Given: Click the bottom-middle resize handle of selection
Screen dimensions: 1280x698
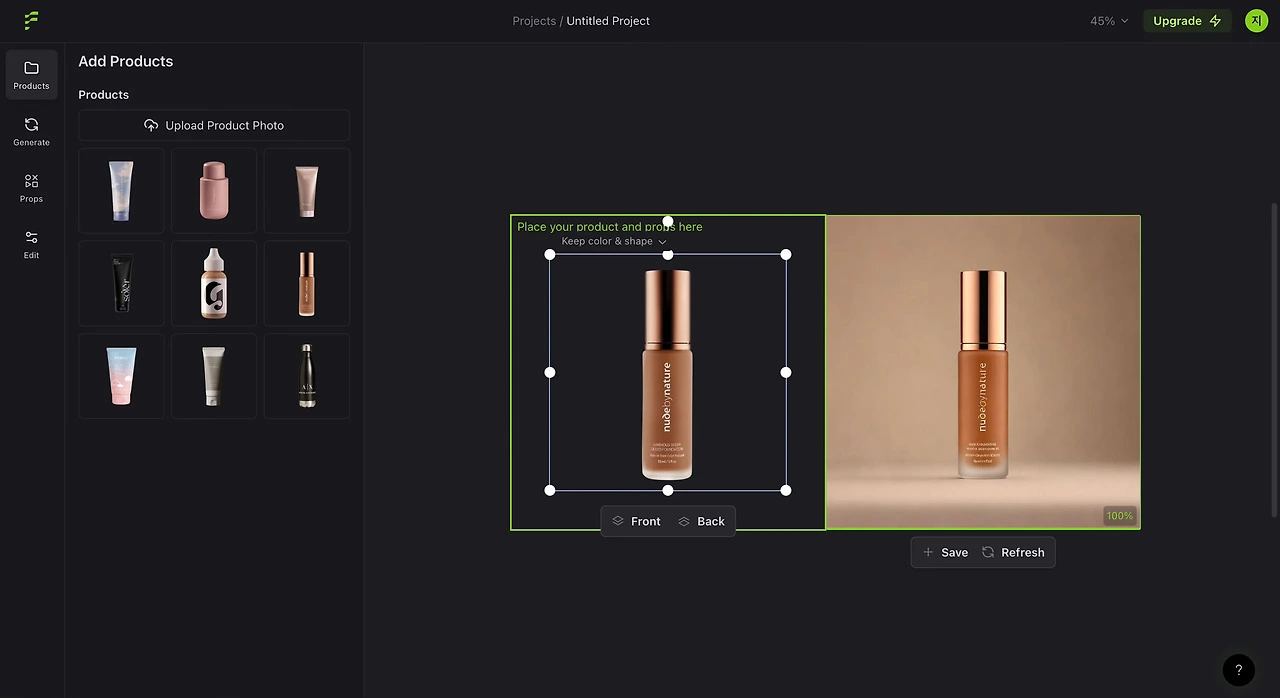Looking at the screenshot, I should [x=668, y=490].
